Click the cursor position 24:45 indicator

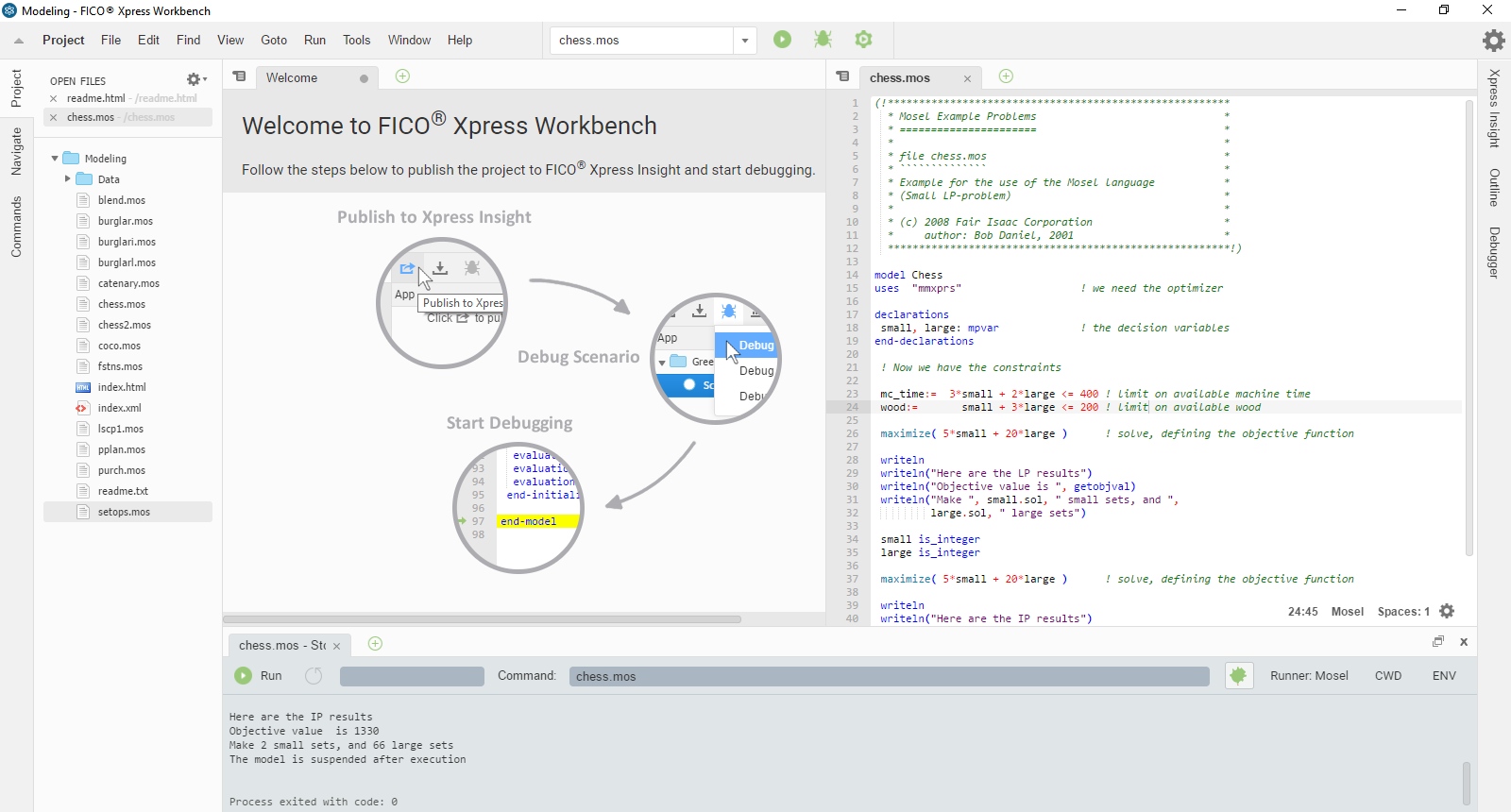pos(1302,612)
